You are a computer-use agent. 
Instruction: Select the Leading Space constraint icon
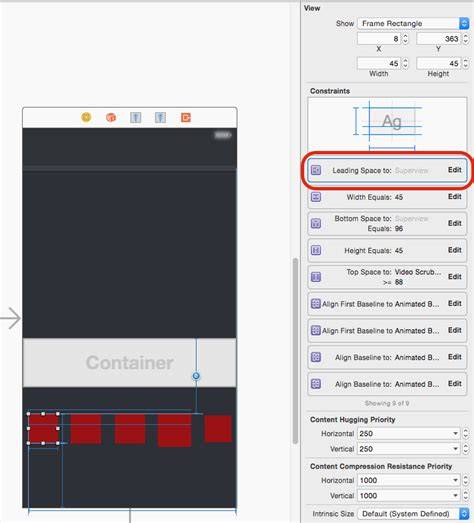(x=316, y=170)
